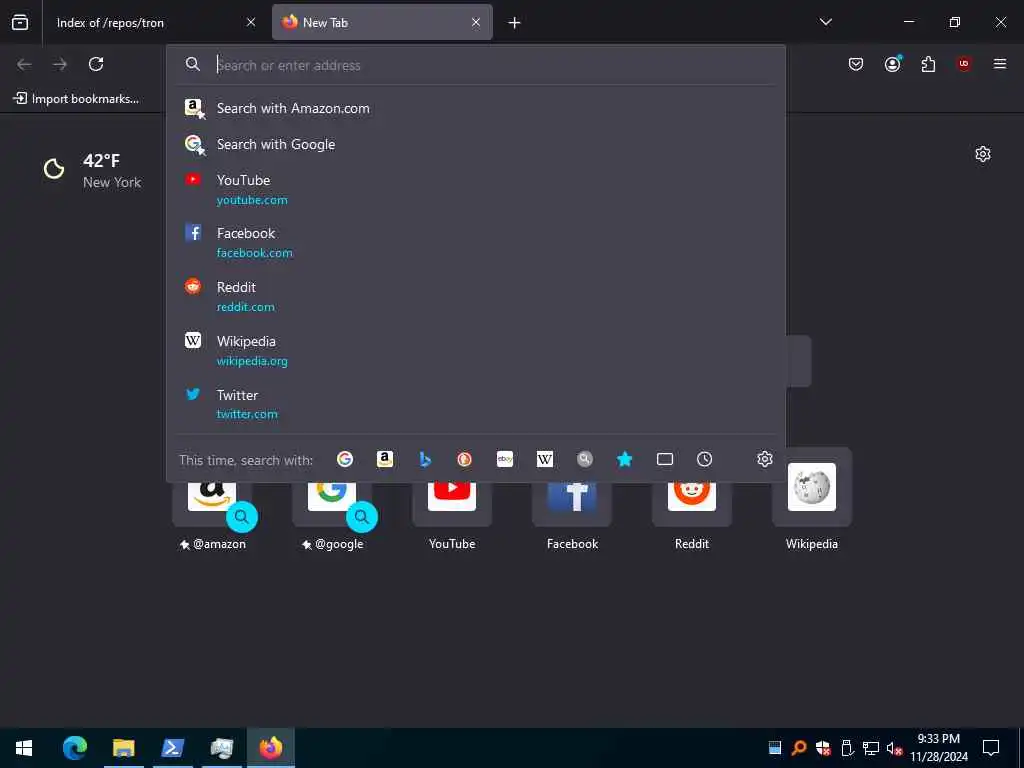Switch to PowerShell in taskbar
Image resolution: width=1024 pixels, height=768 pixels.
tap(172, 748)
